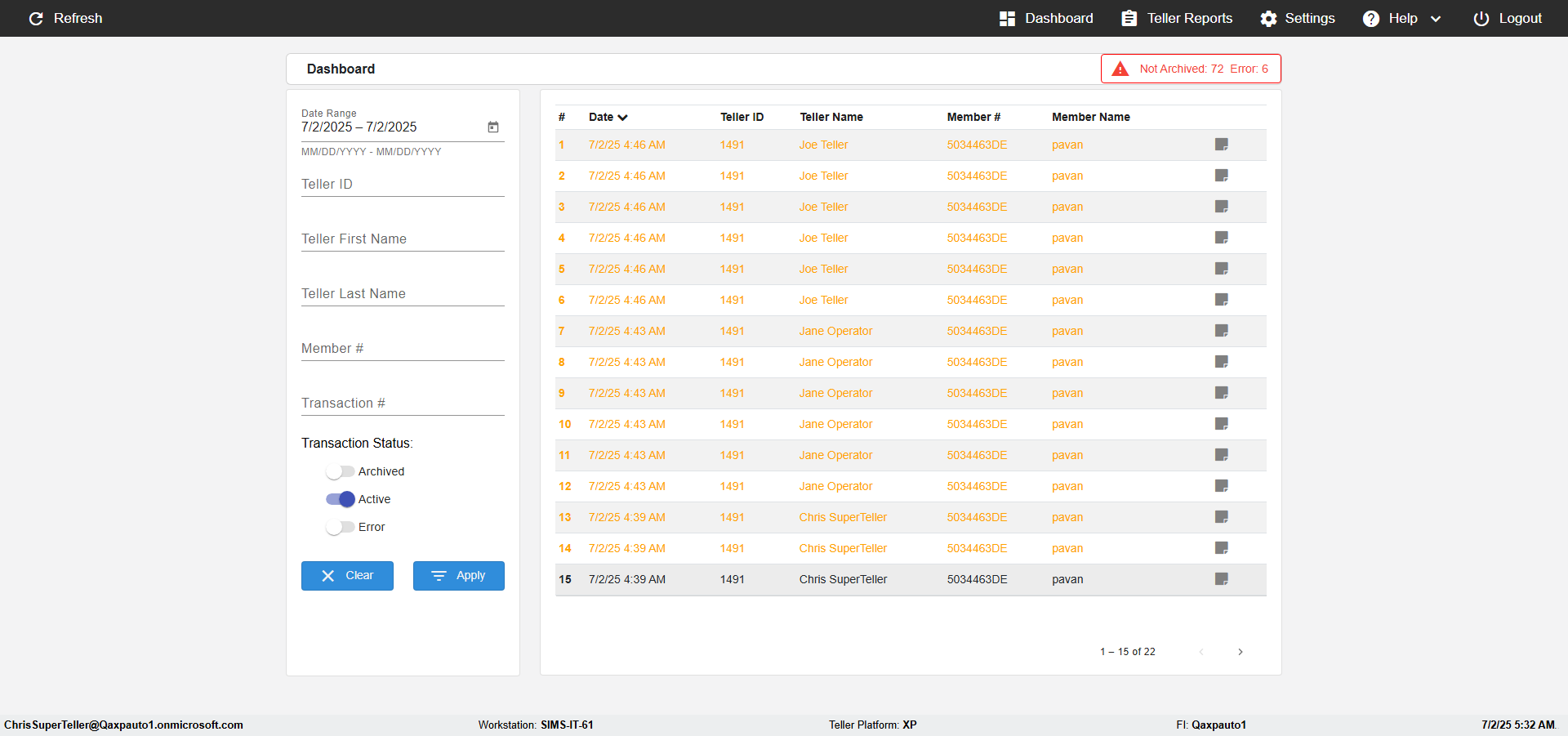1568x736 pixels.
Task: Open the Teller Reports menu item
Action: point(1177,18)
